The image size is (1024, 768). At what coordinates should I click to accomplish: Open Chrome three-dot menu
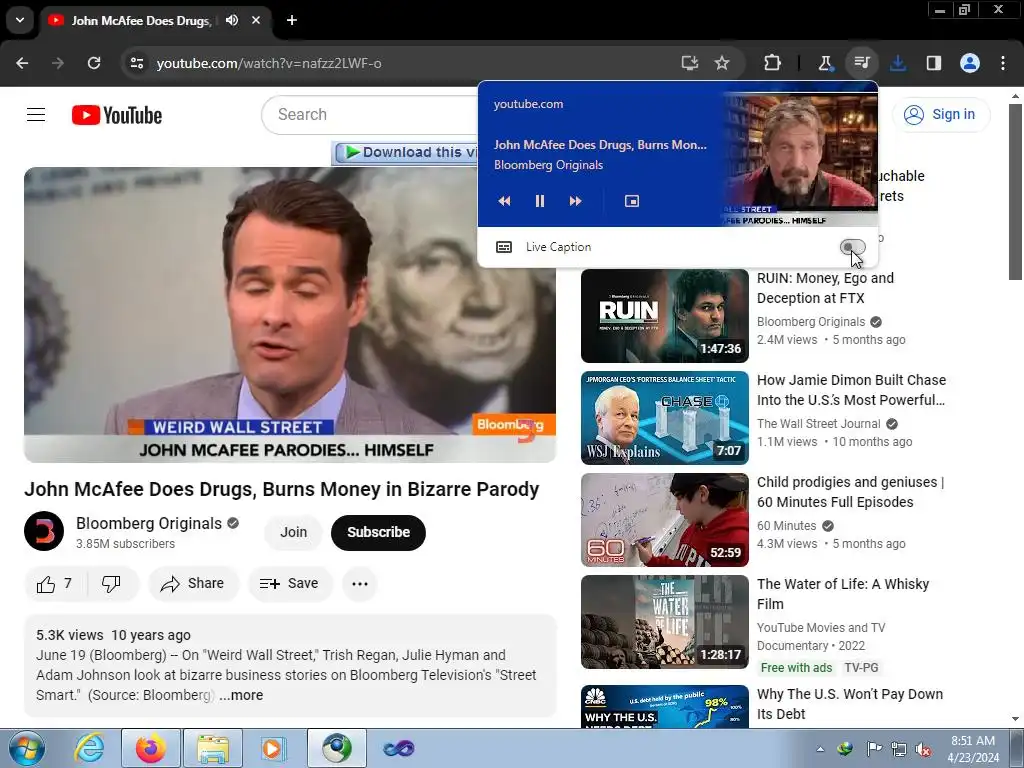click(1003, 63)
